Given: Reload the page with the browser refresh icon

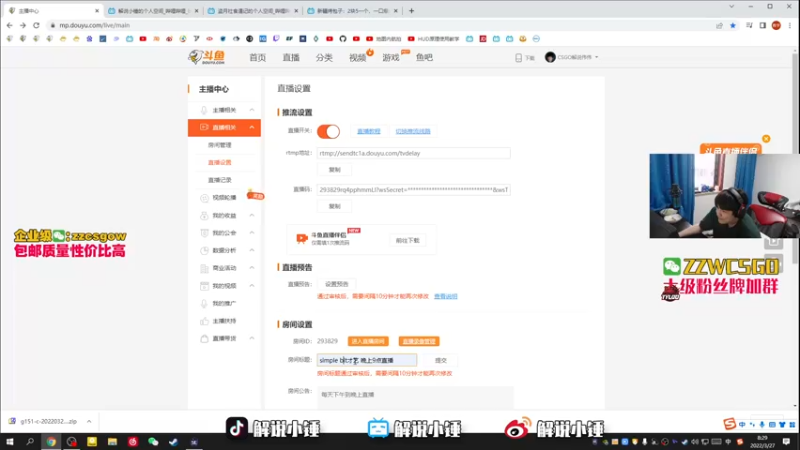Looking at the screenshot, I should pyautogui.click(x=36, y=25).
